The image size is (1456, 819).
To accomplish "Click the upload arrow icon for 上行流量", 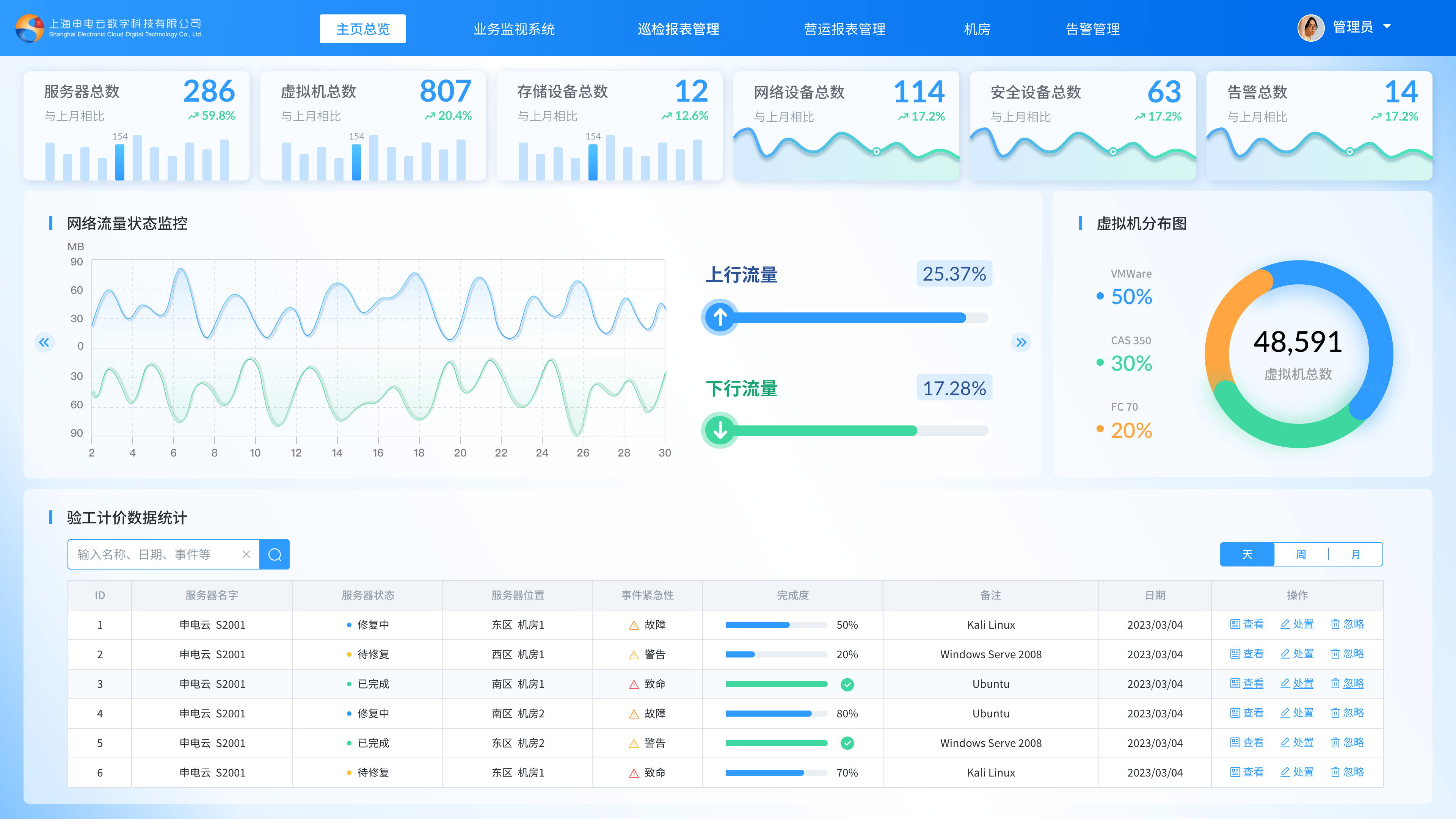I will click(720, 317).
